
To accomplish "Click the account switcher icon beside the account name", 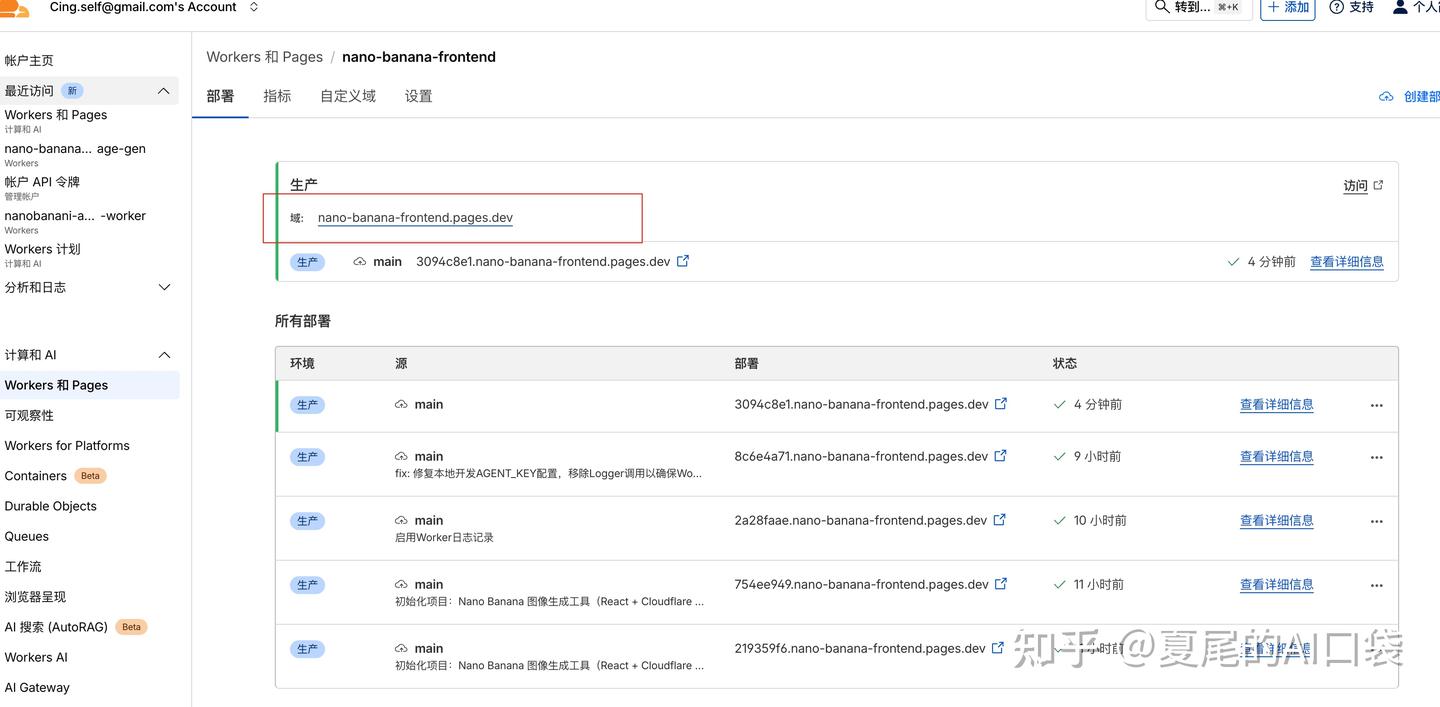I will 253,6.
